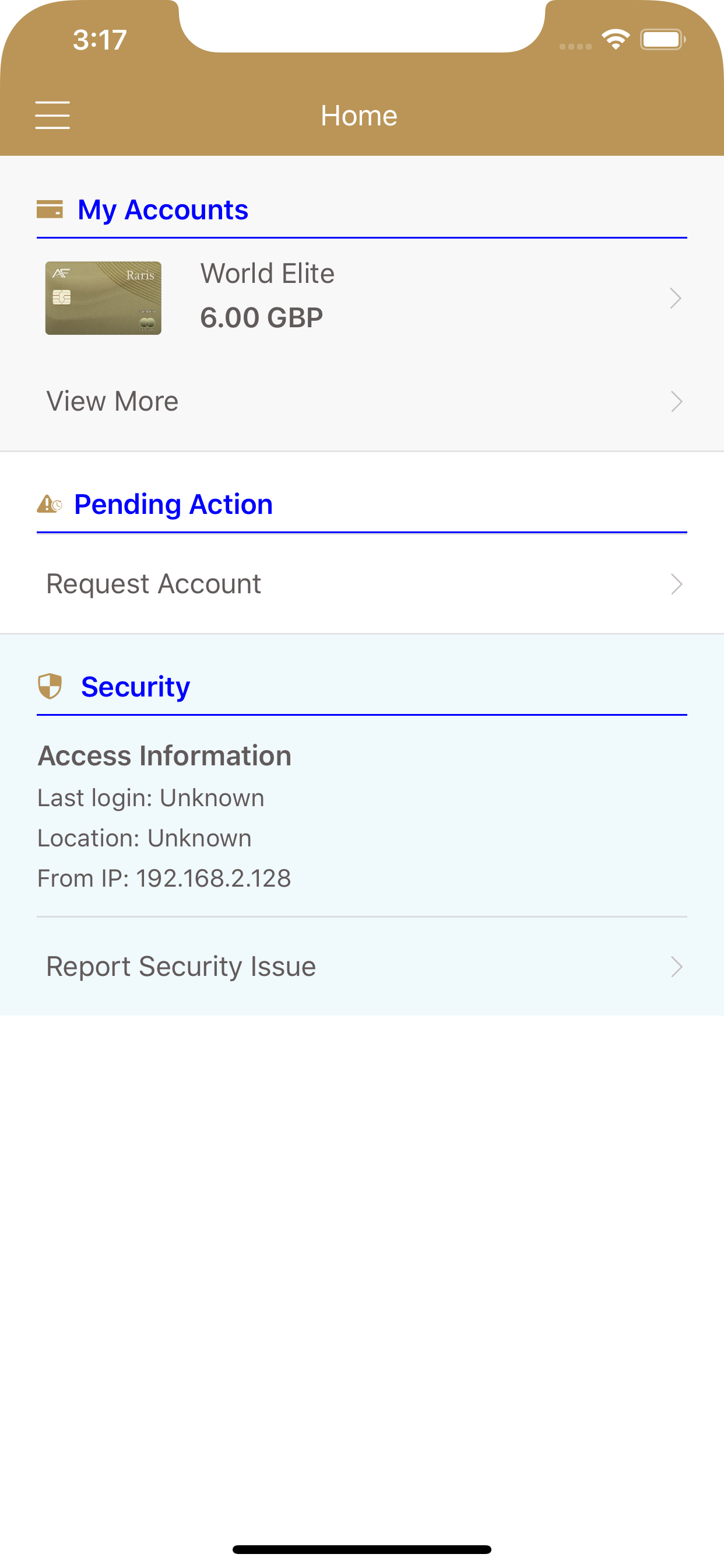Tap the Home title in header

[359, 116]
